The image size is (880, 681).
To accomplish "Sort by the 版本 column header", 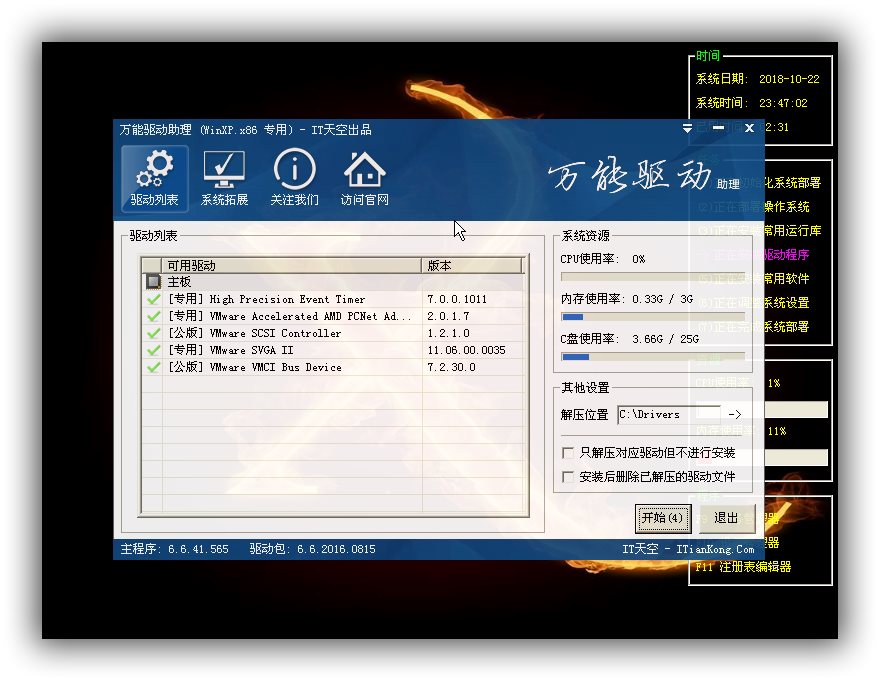I will pyautogui.click(x=472, y=265).
